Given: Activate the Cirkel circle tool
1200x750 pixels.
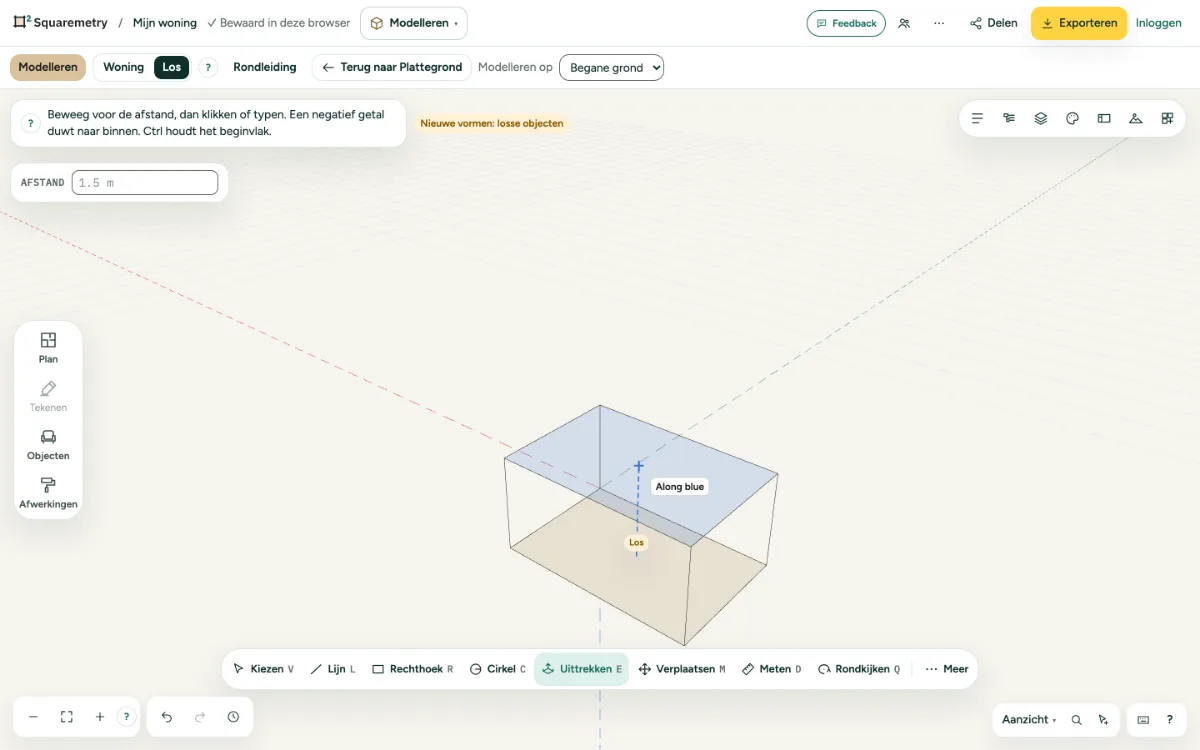Looking at the screenshot, I should [498, 669].
